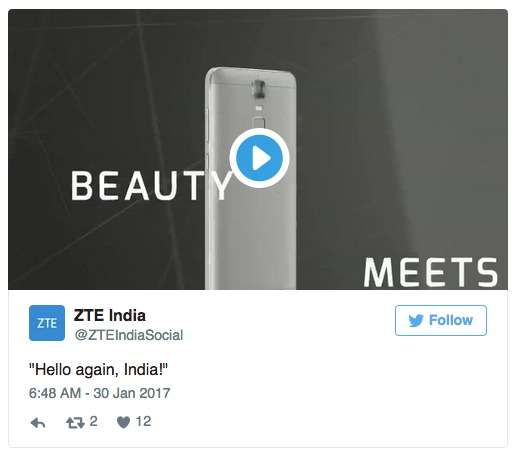Click the MEETS text in the video
The width and height of the screenshot is (518, 455).
[x=430, y=272]
